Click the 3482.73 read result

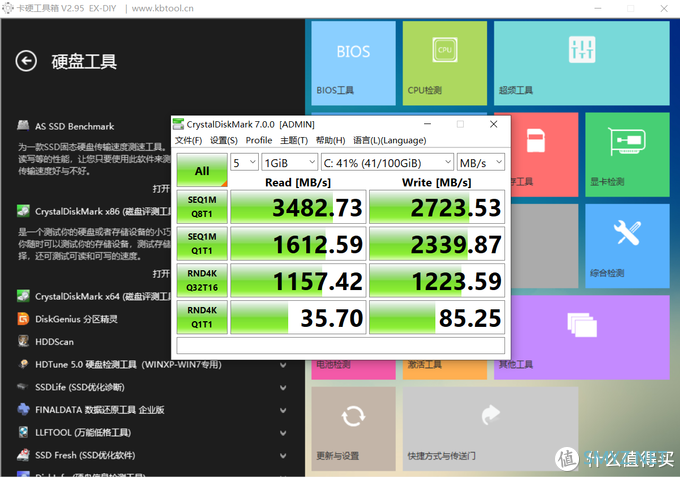(298, 207)
